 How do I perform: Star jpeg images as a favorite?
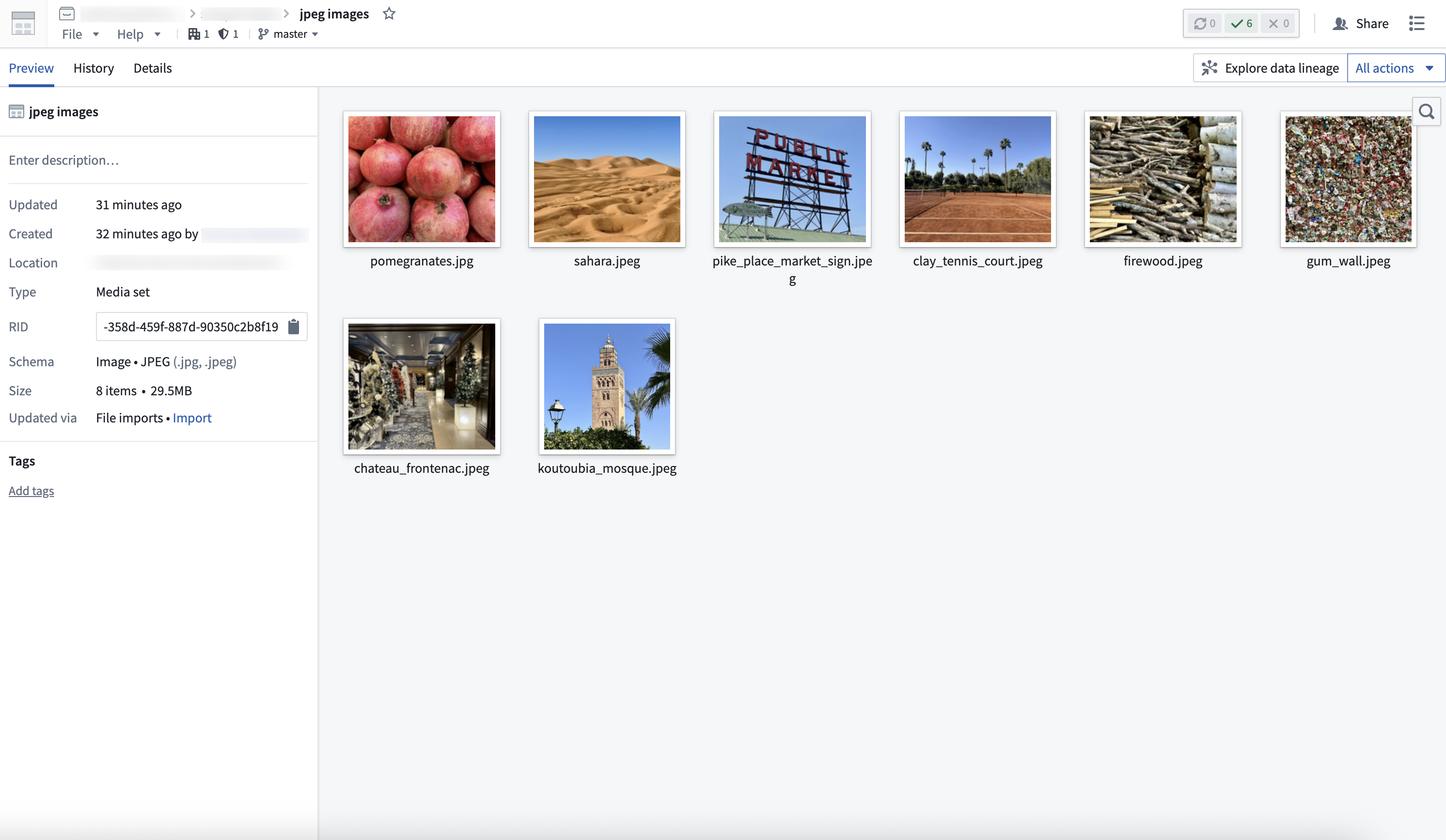tap(389, 13)
